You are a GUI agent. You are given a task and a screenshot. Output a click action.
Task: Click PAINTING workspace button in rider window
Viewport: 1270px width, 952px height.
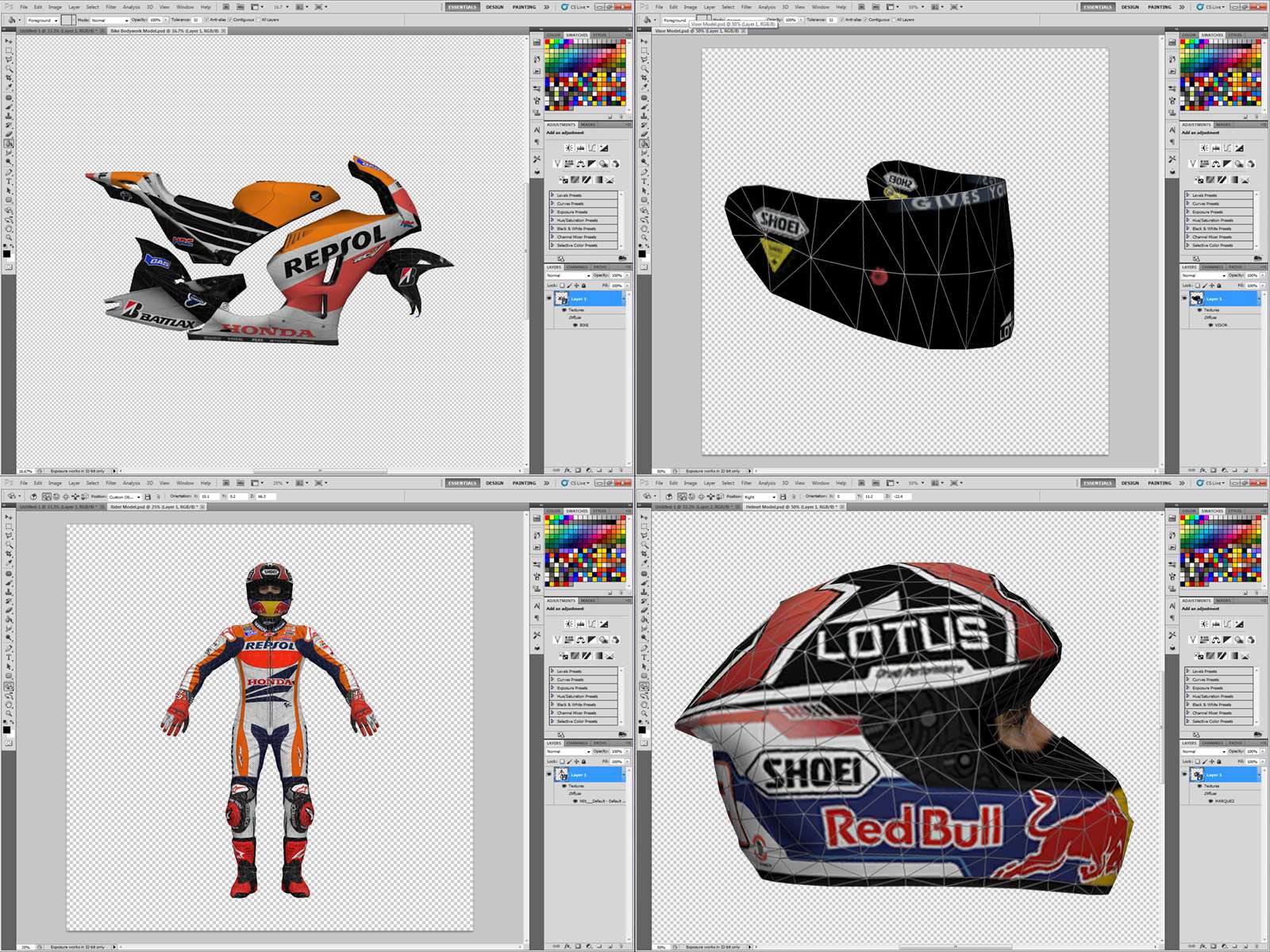coord(524,483)
